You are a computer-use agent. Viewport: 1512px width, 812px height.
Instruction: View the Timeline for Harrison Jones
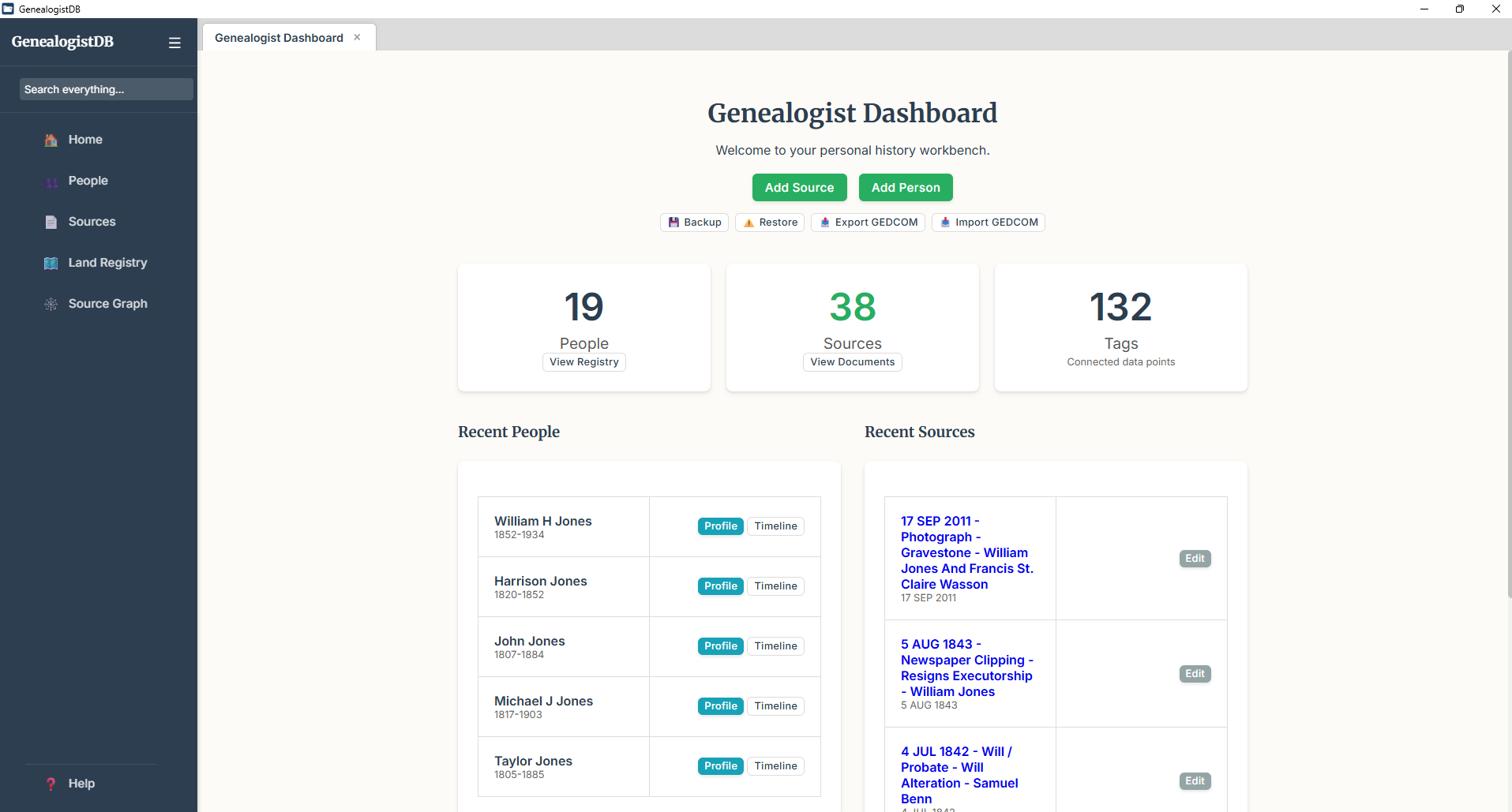click(x=775, y=586)
